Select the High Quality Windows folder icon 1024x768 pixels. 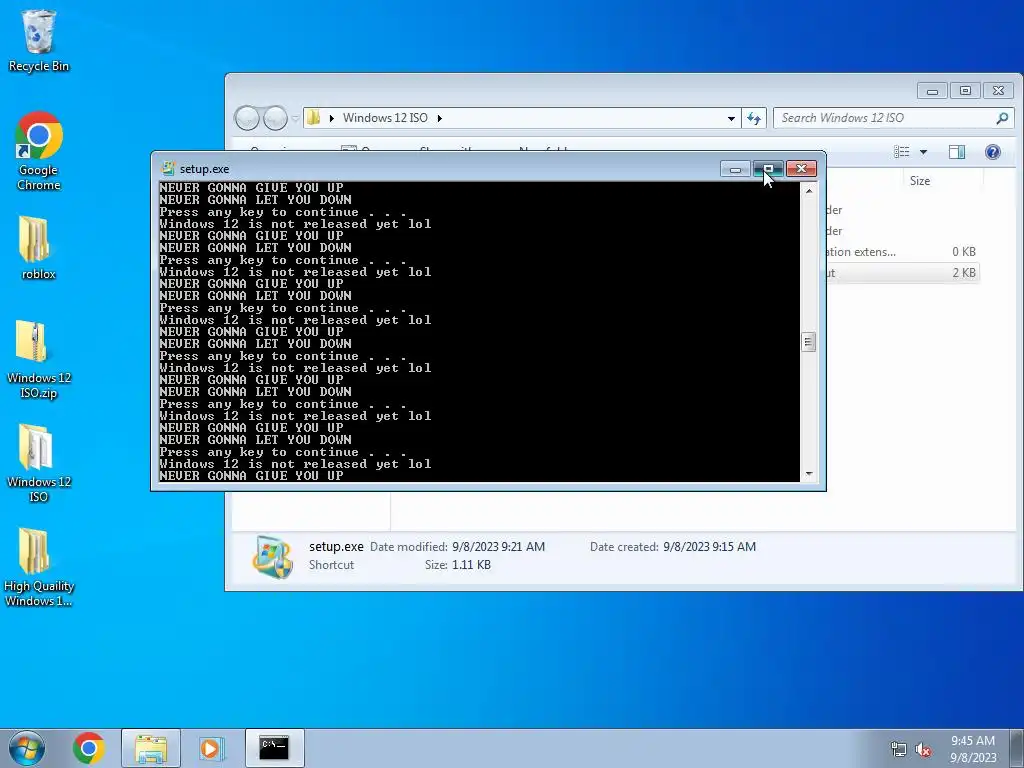coord(39,567)
